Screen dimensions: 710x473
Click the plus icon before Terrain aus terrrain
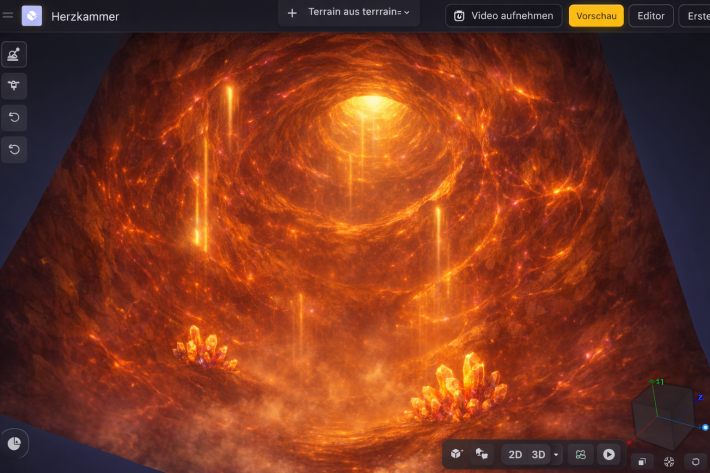[292, 13]
